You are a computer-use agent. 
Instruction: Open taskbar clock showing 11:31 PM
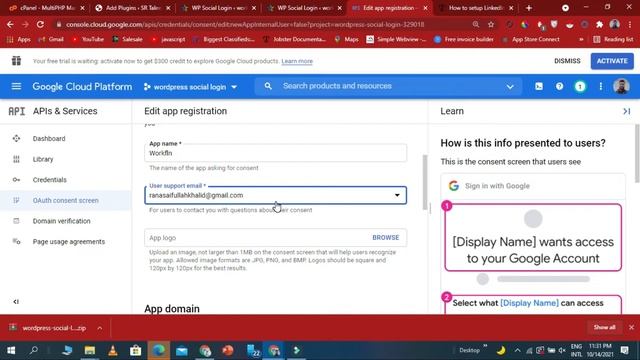[600, 350]
